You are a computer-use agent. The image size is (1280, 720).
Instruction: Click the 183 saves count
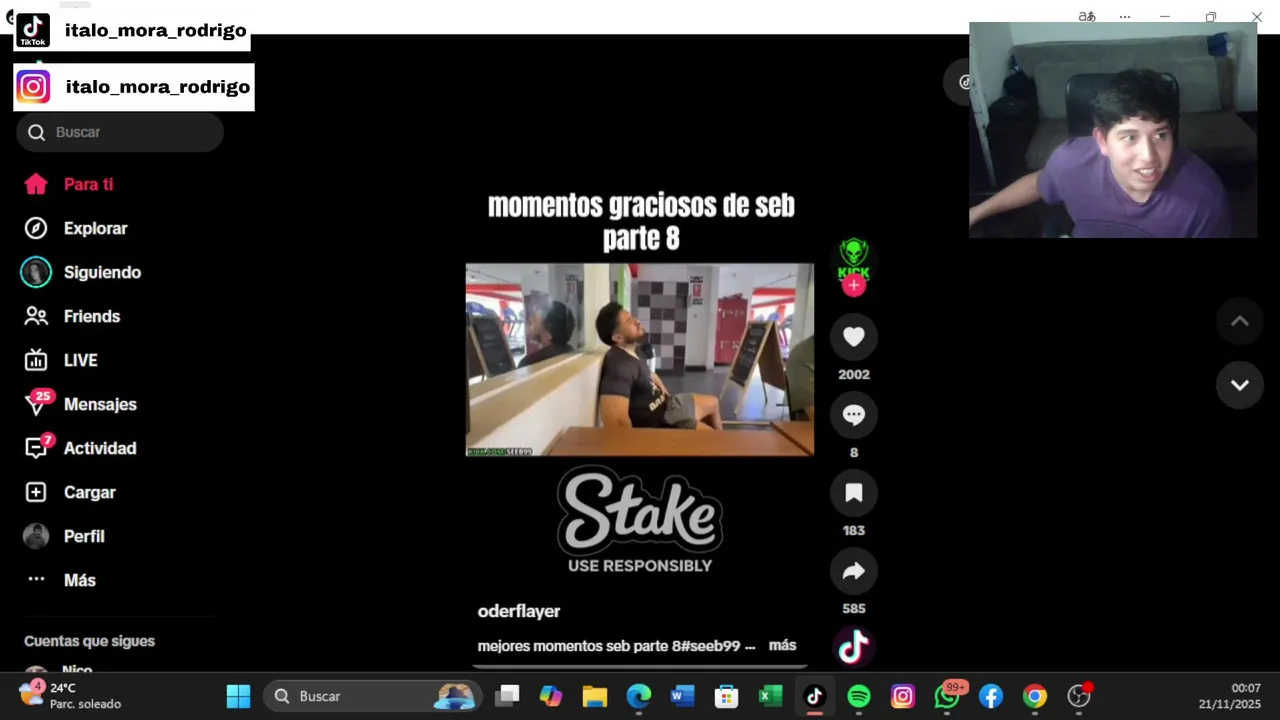[x=853, y=530]
